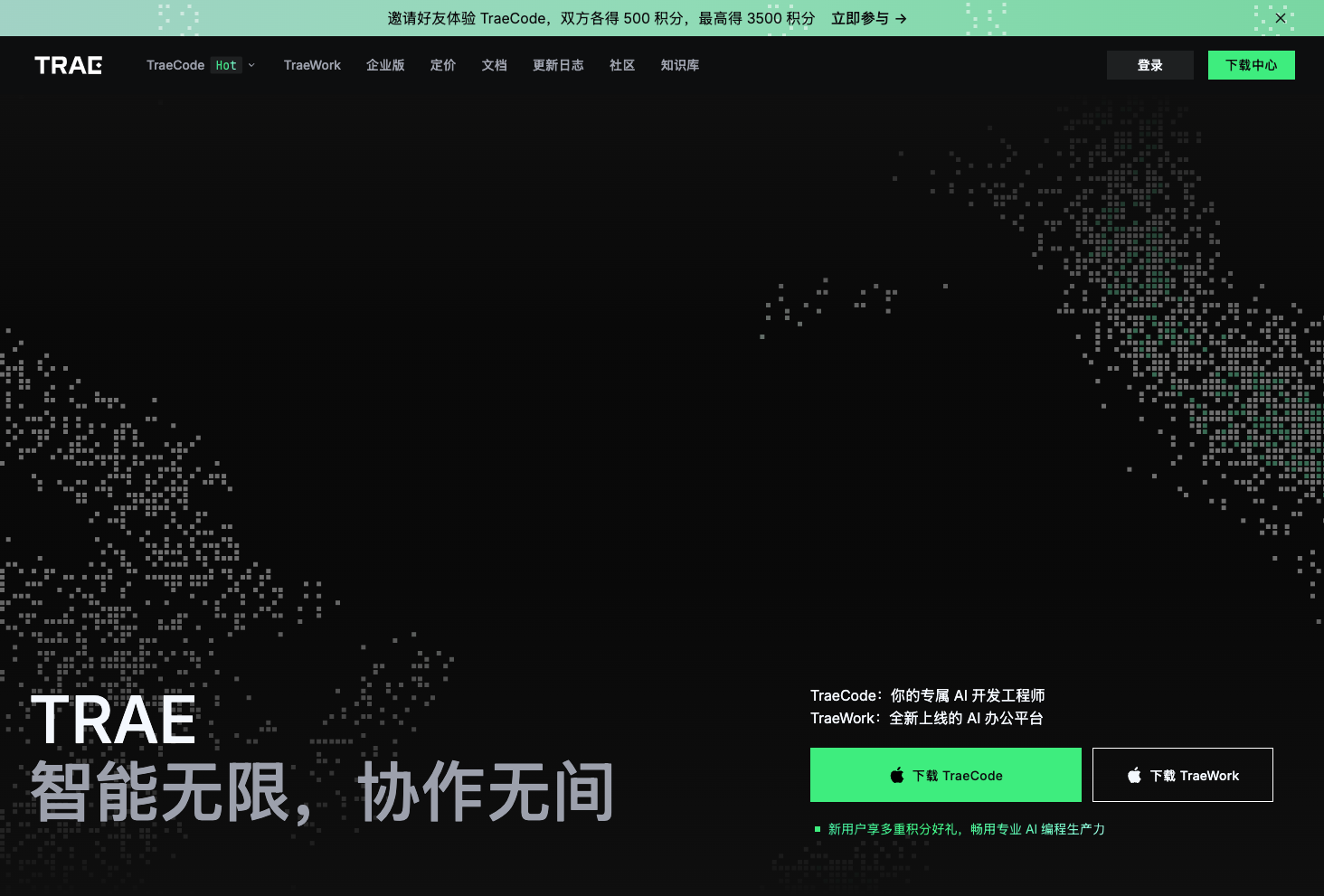The width and height of the screenshot is (1324, 896).
Task: Open the 定价 pricing page
Action: pos(443,65)
